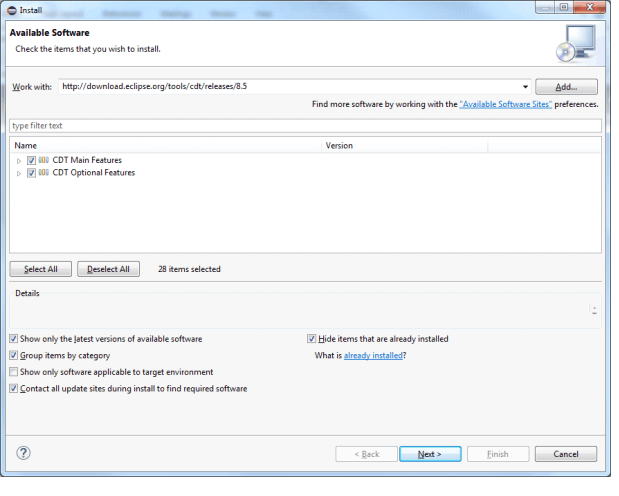The height and width of the screenshot is (496, 619).
Task: Click the 28 items selected text
Action: click(x=189, y=269)
